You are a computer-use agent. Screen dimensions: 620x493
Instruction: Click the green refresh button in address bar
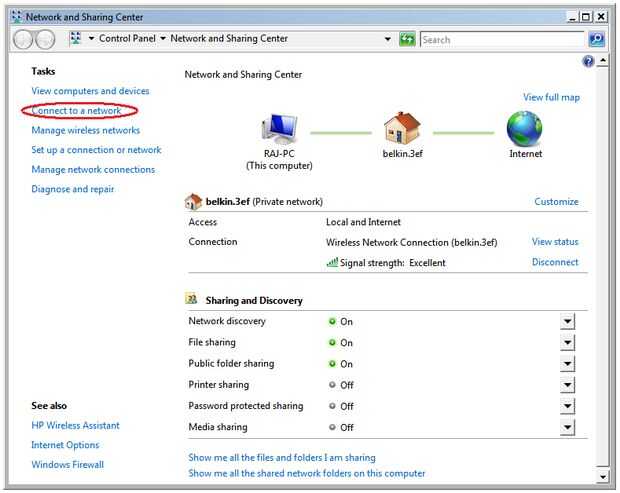click(407, 39)
